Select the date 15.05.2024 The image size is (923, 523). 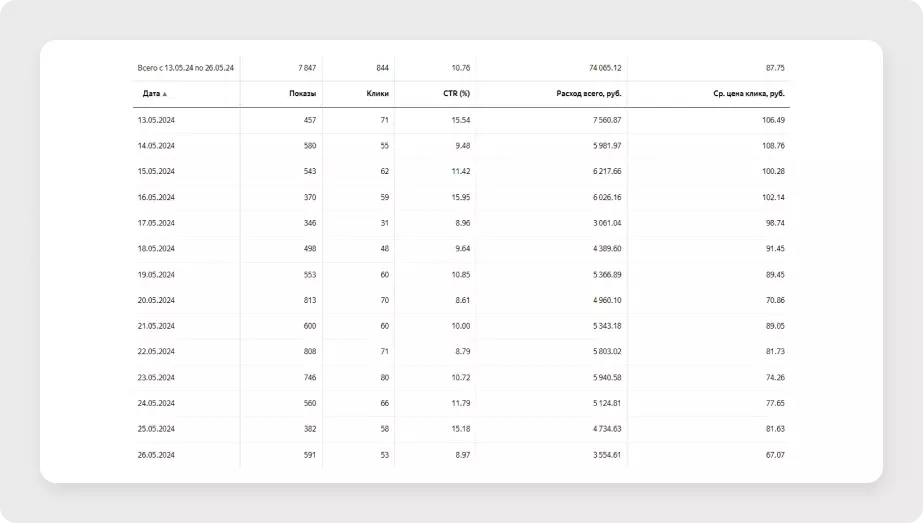point(156,171)
